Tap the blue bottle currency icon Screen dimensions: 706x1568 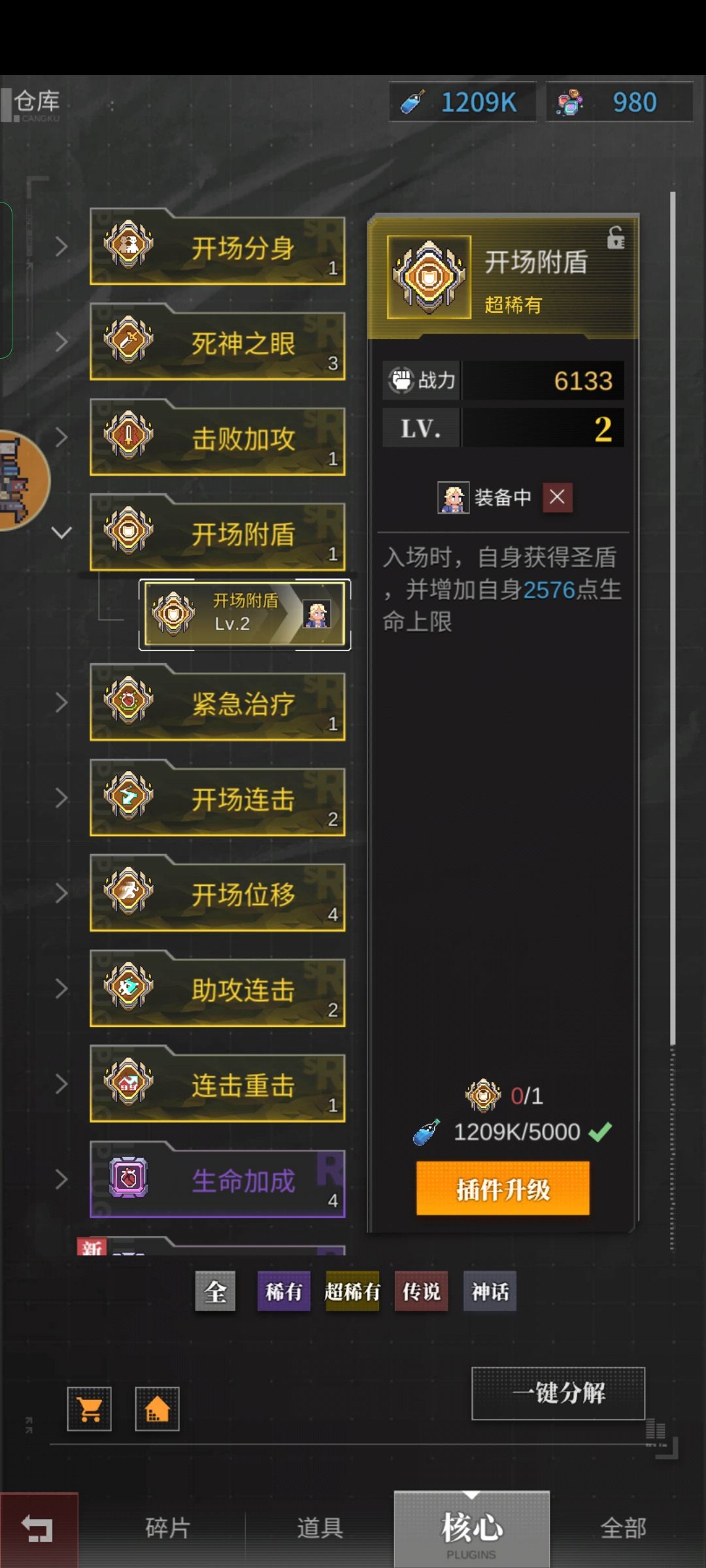413,103
